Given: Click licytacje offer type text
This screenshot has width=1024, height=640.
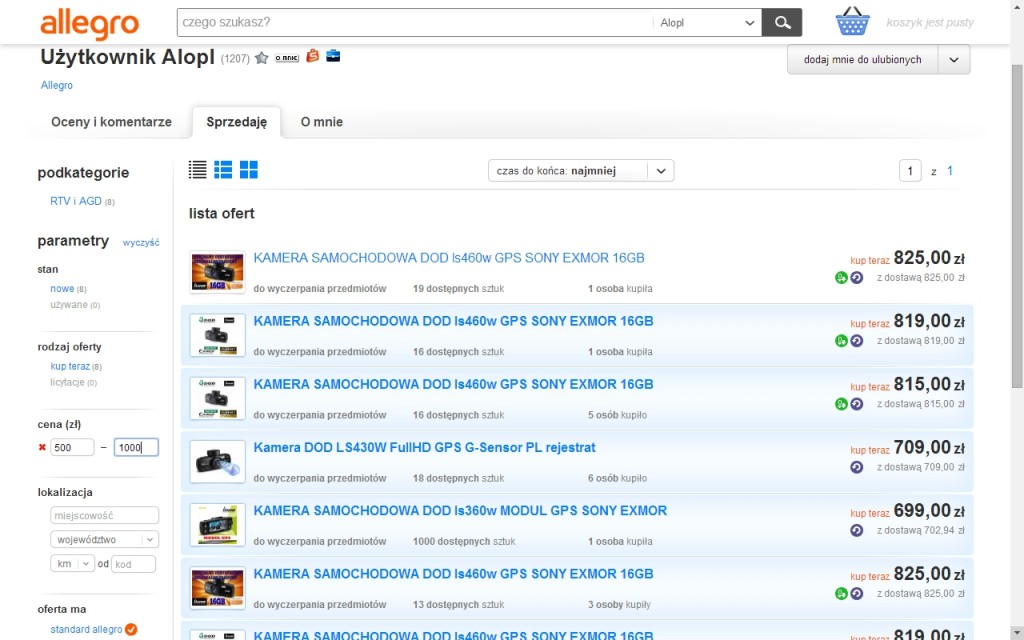Looking at the screenshot, I should point(67,383).
